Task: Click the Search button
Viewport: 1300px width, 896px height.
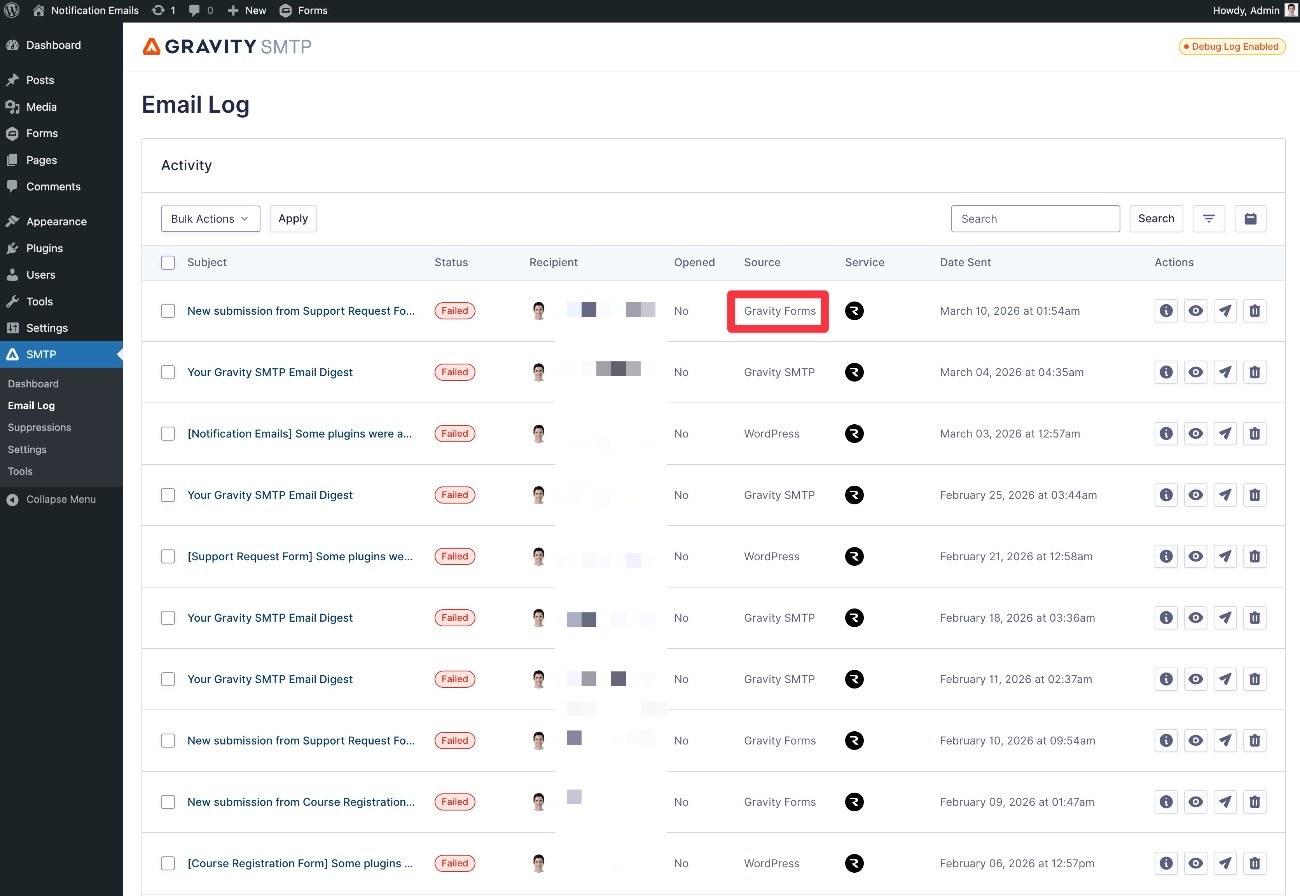Action: (x=1156, y=219)
